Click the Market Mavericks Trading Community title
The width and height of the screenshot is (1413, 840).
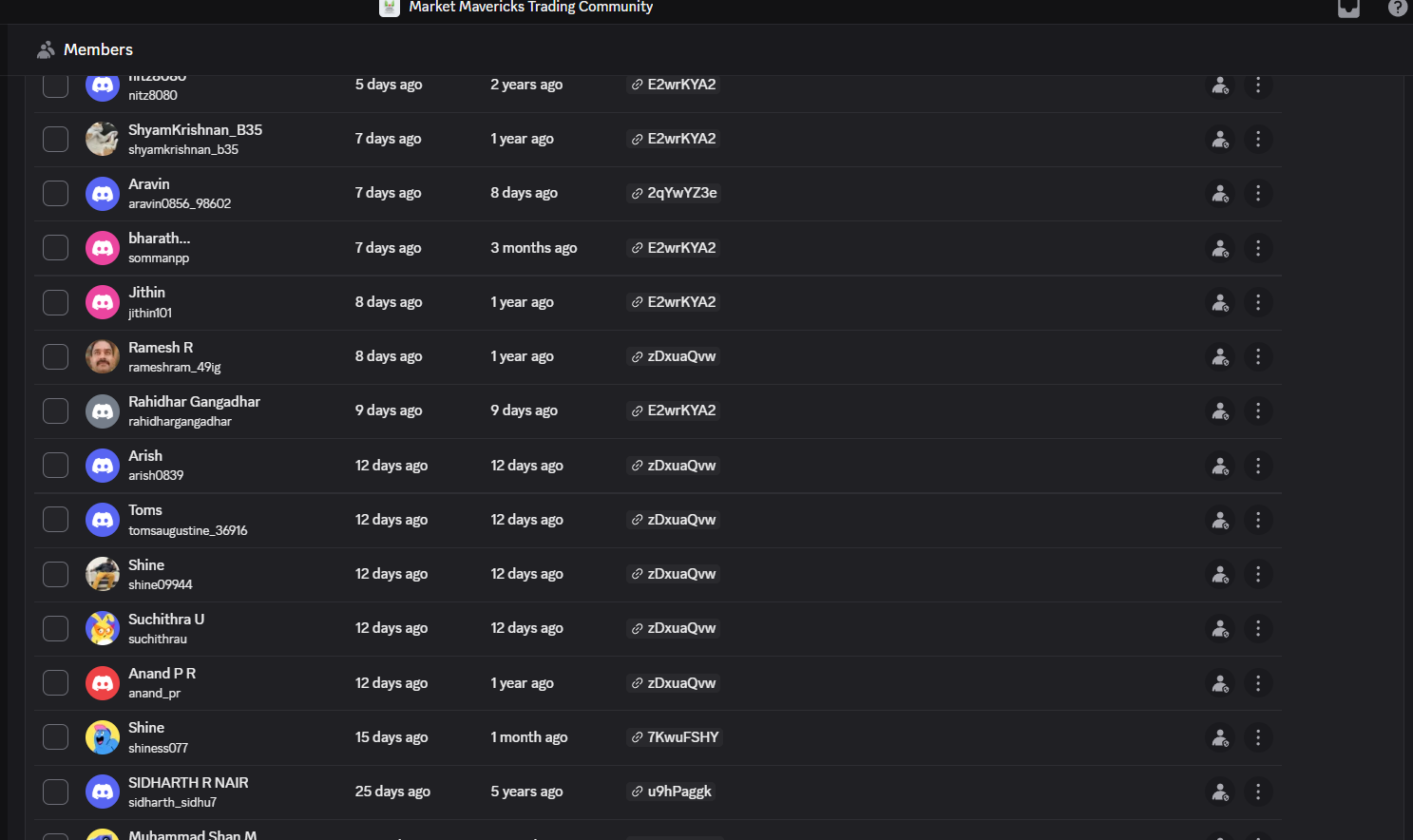tap(530, 8)
